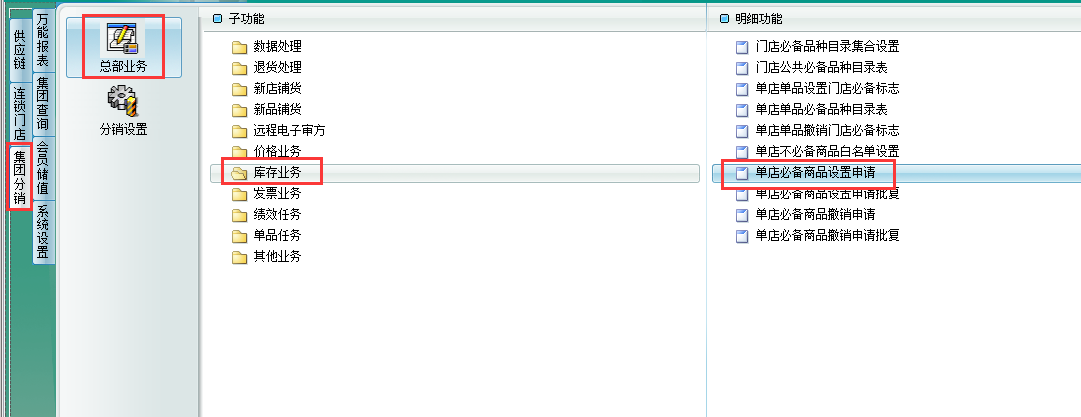Viewport: 1081px width, 417px height.
Task: Click folder icon beside 绩效任务
Action: click(x=239, y=215)
